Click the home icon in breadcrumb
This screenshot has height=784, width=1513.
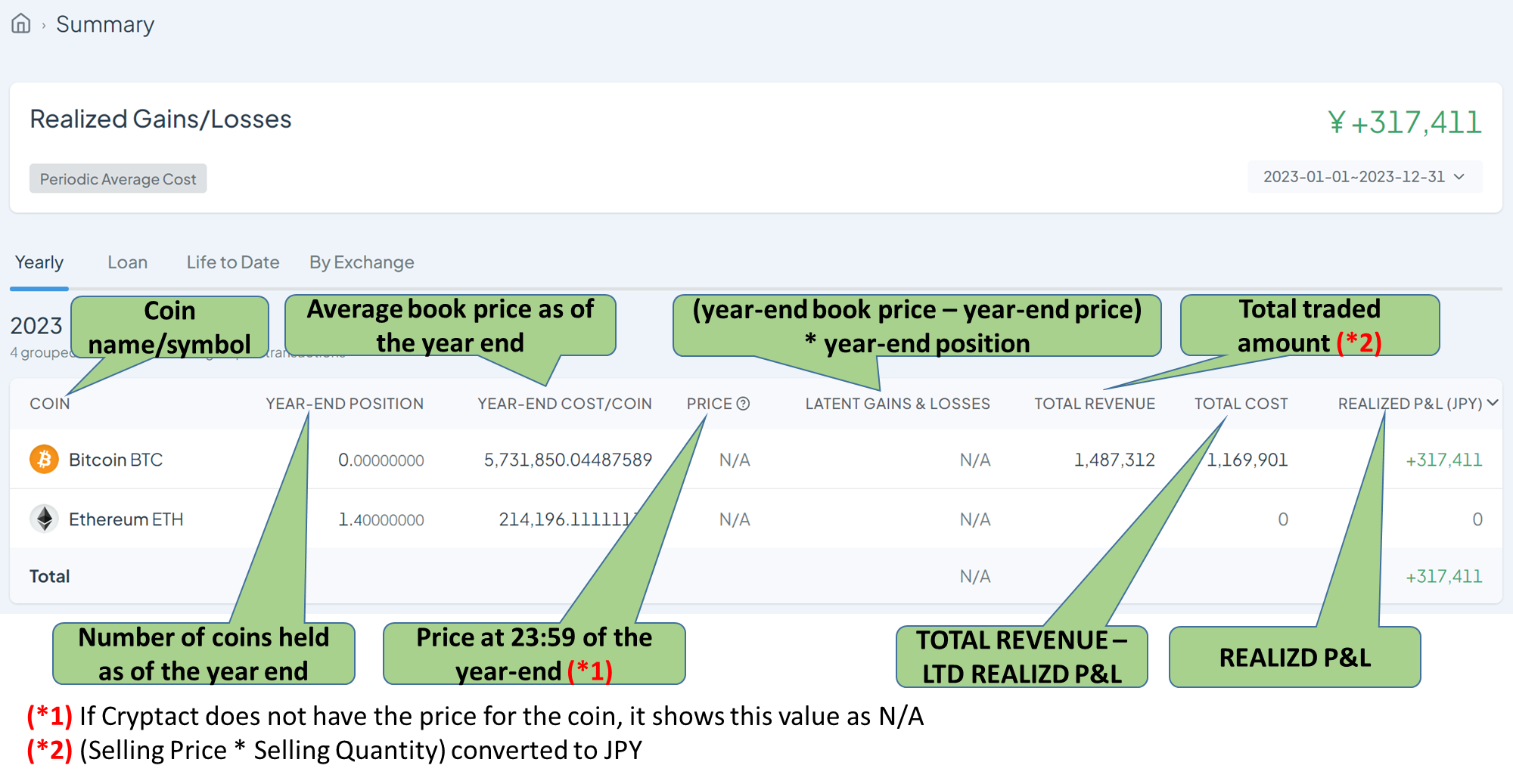point(21,24)
